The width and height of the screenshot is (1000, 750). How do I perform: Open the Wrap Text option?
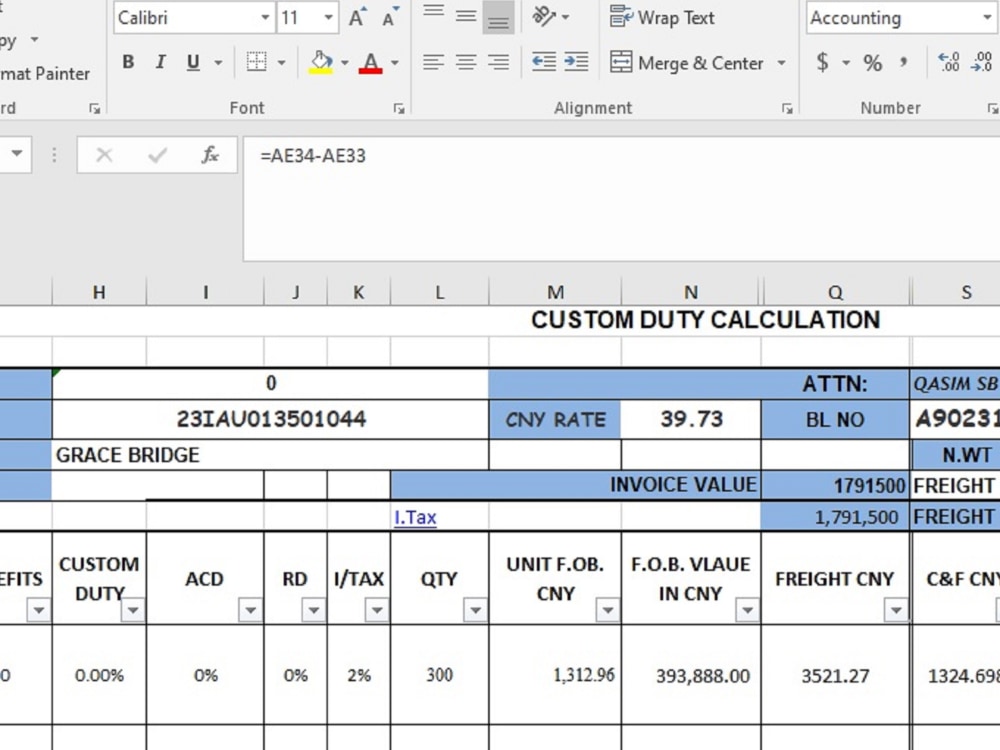pos(662,18)
